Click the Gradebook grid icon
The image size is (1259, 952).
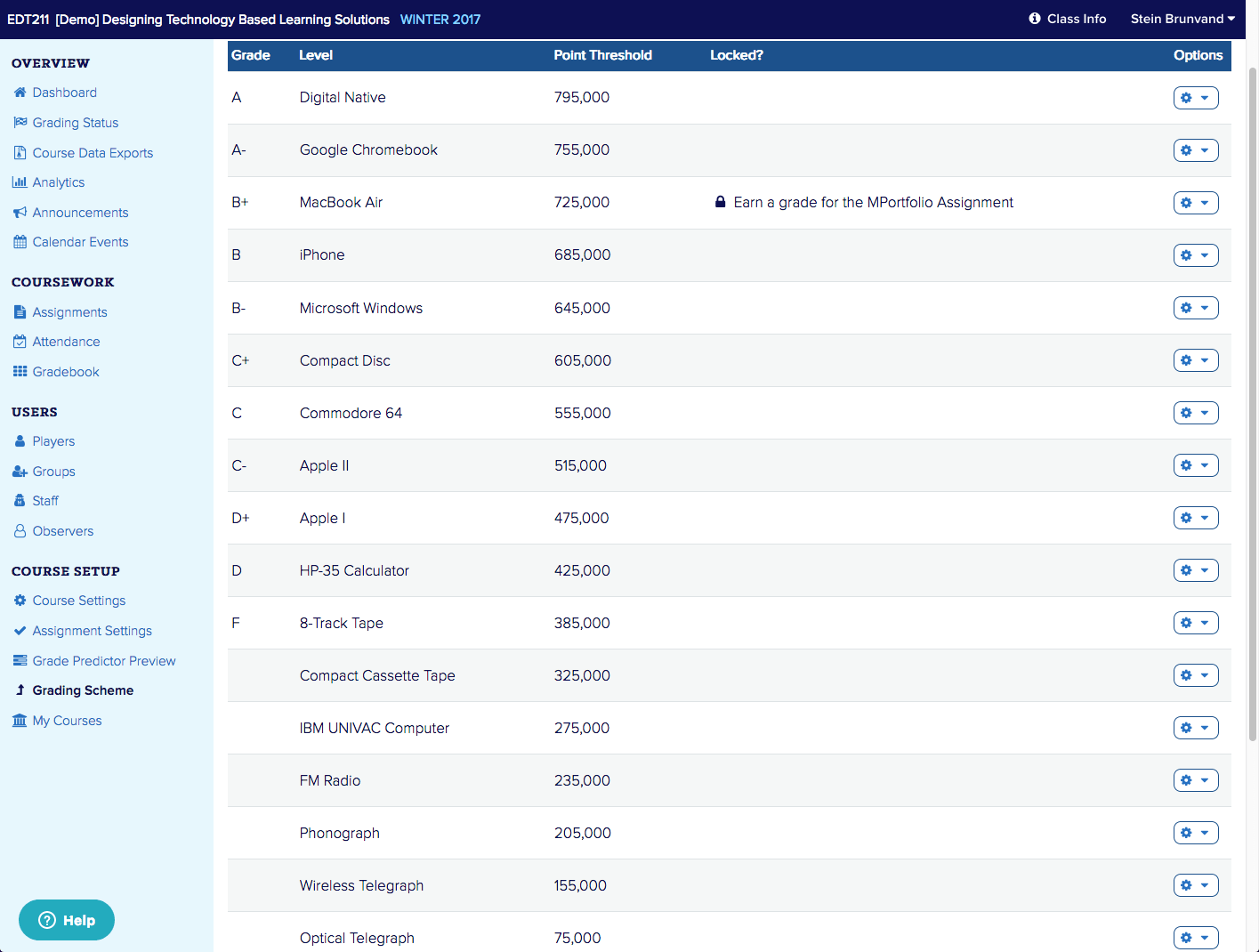(20, 372)
